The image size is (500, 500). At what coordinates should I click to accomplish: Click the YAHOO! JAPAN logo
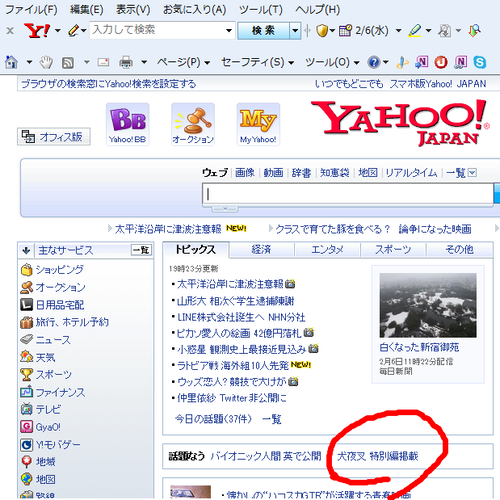click(x=400, y=123)
